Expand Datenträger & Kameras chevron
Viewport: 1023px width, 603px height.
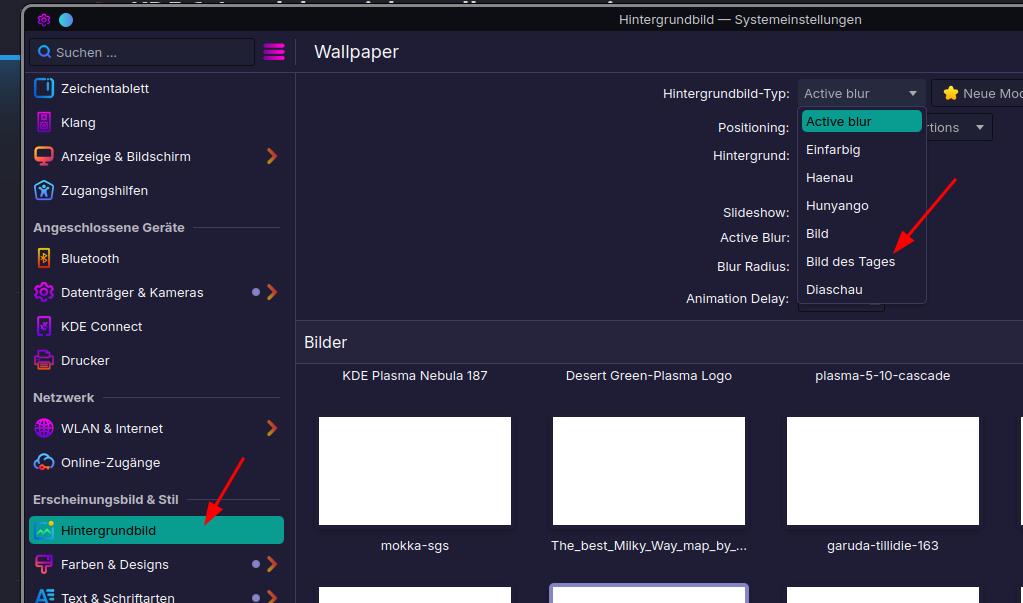coord(272,292)
